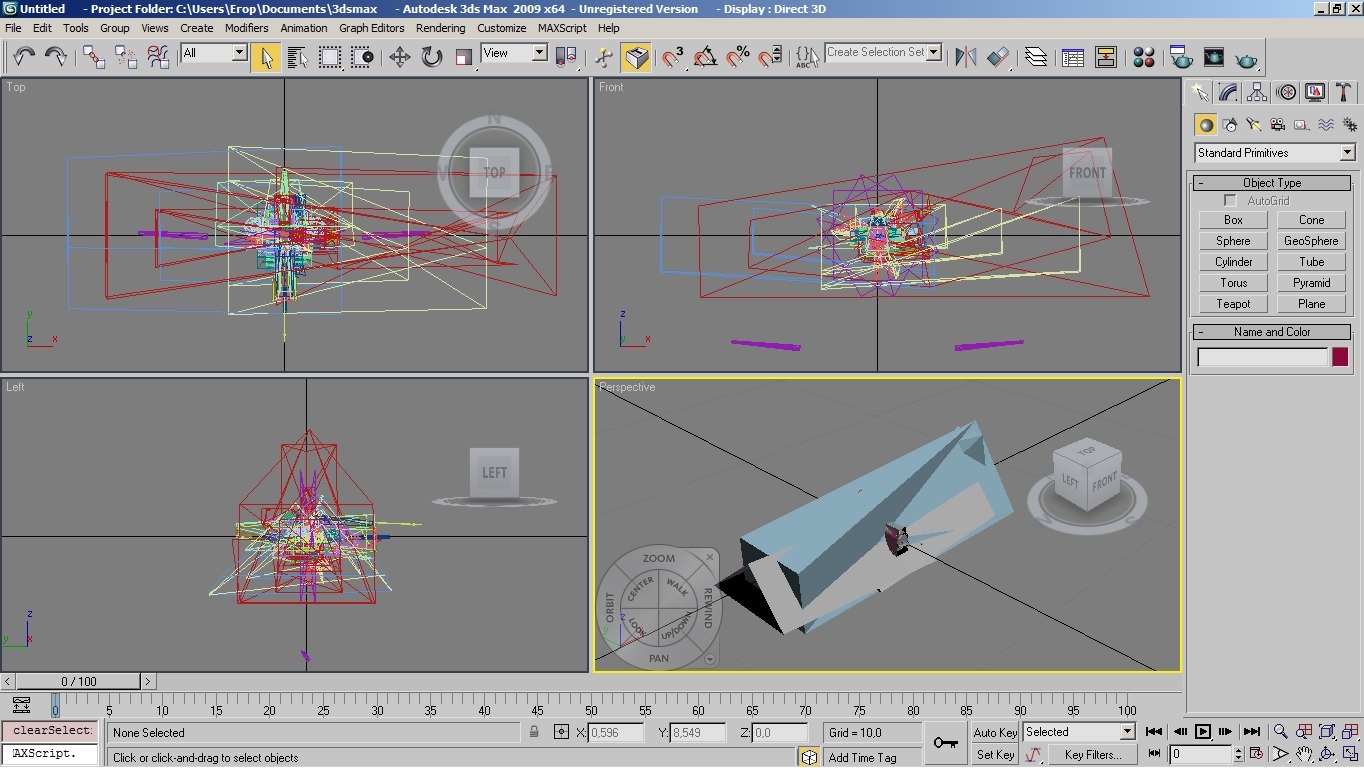1364x768 pixels.
Task: Open the Material Editor
Action: [1144, 57]
